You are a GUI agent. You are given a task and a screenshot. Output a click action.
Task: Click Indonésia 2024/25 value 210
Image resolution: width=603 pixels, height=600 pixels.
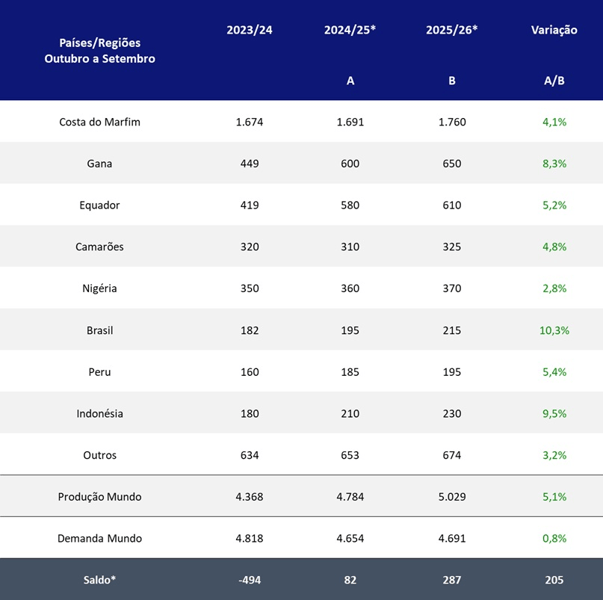tap(350, 413)
